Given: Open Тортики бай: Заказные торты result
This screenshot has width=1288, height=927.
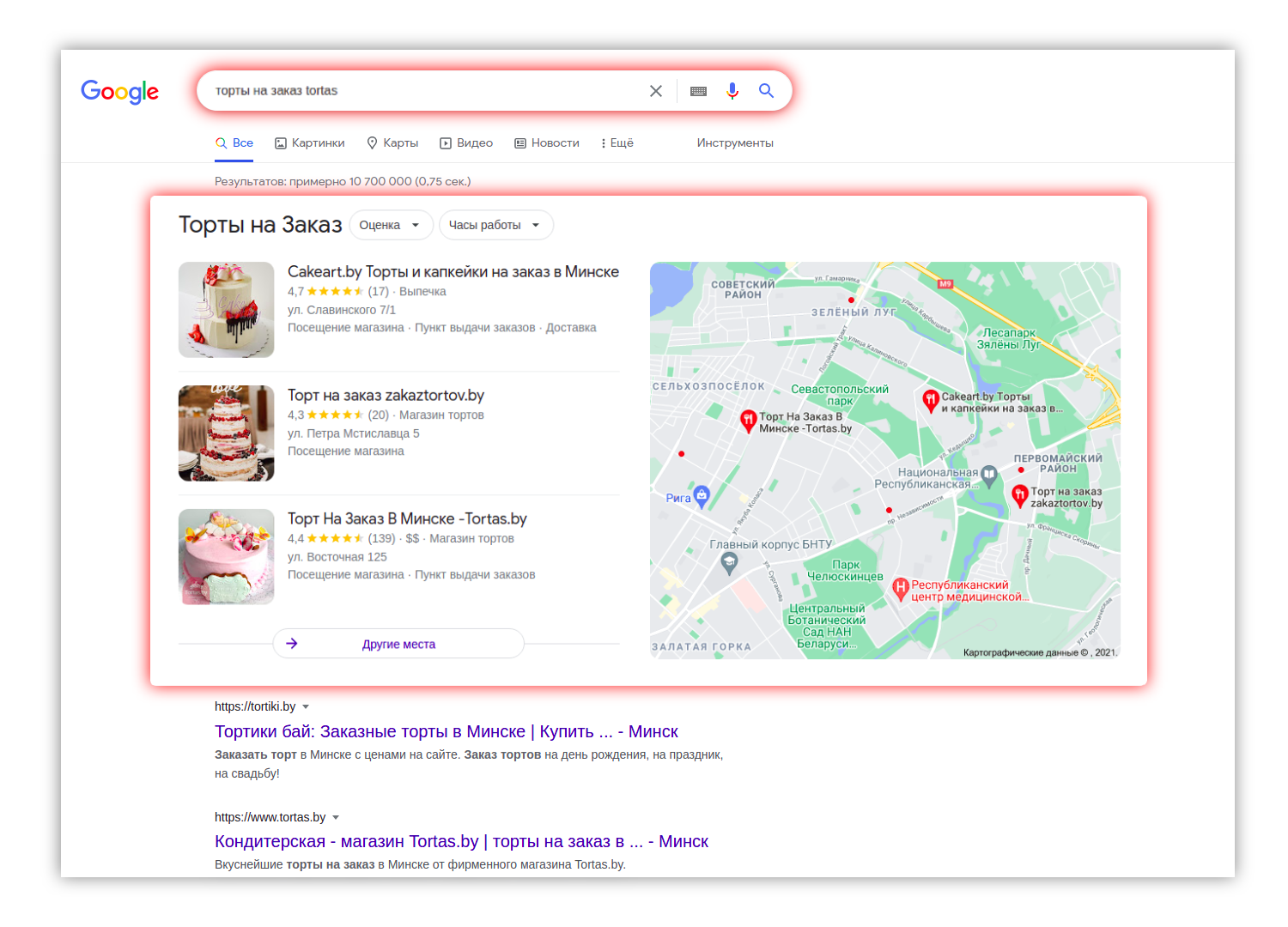Looking at the screenshot, I should click(447, 731).
